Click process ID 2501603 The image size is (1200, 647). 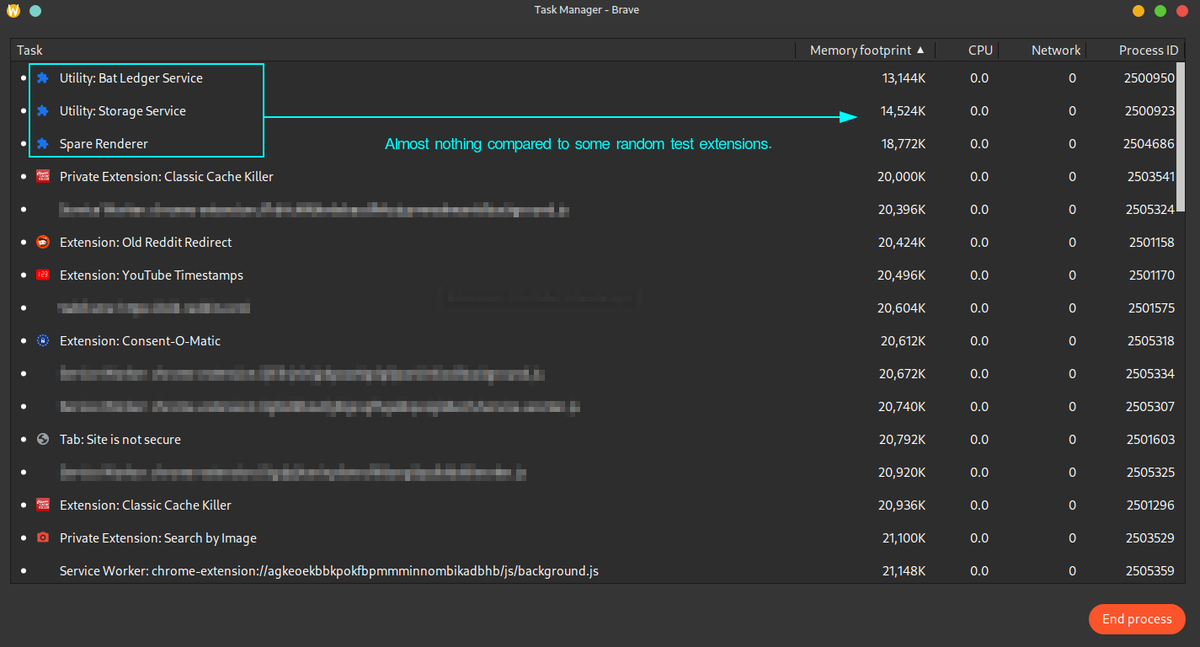(x=1152, y=439)
